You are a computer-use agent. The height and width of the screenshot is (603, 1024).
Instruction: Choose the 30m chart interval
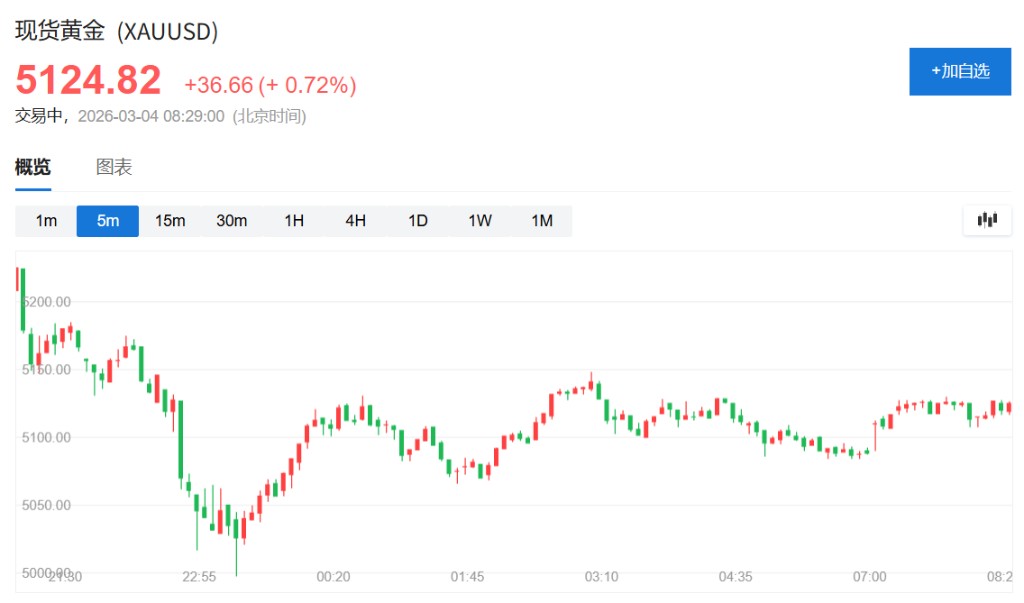[x=232, y=221]
